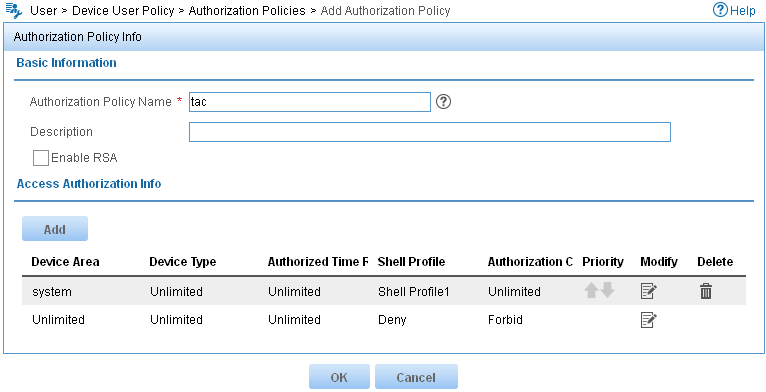Viewport: 766px width, 392px height.
Task: Open the User breadcrumb link
Action: 44,11
